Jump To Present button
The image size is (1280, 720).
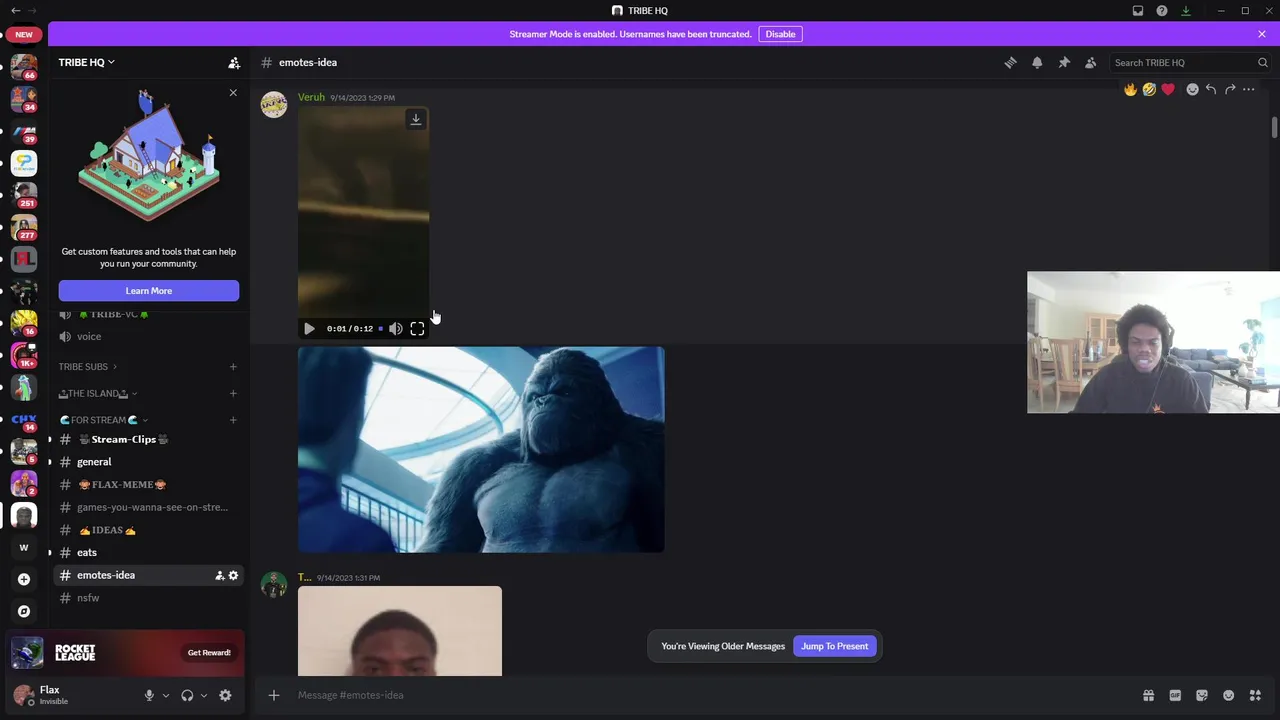pyautogui.click(x=834, y=646)
